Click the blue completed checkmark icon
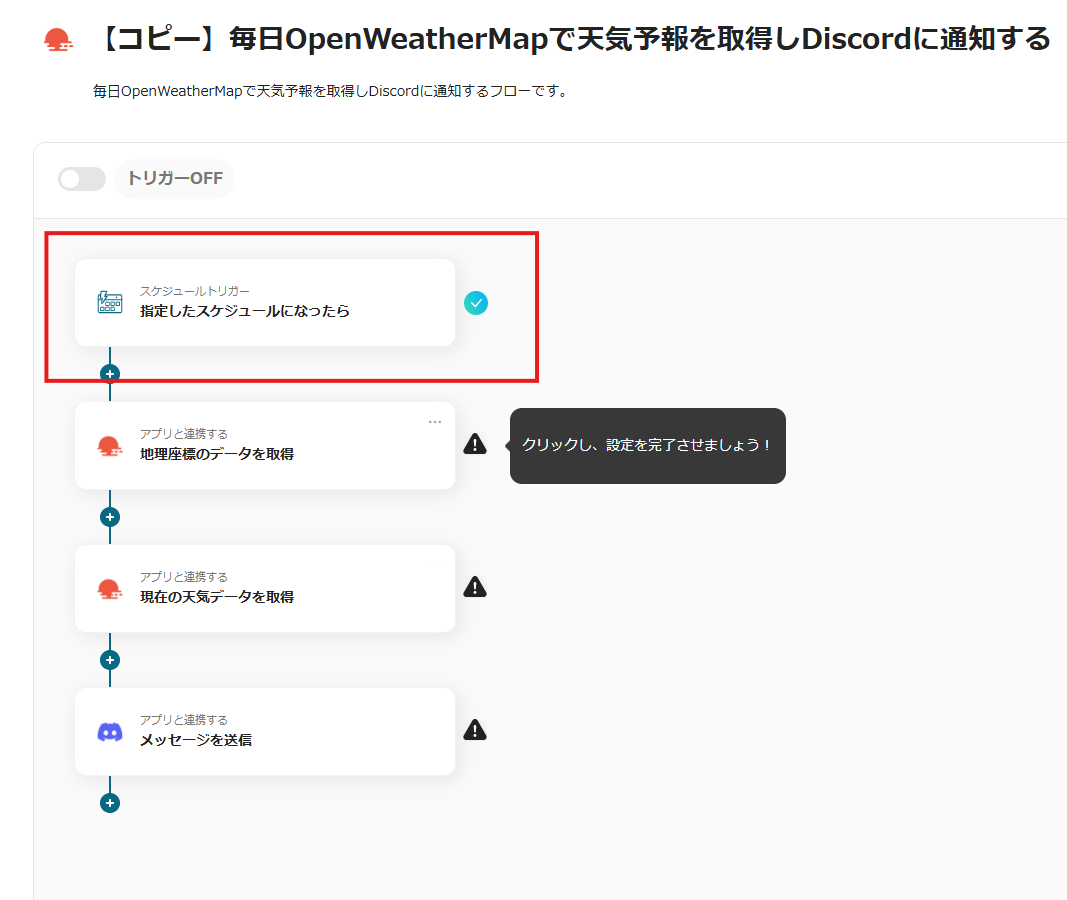 476,303
